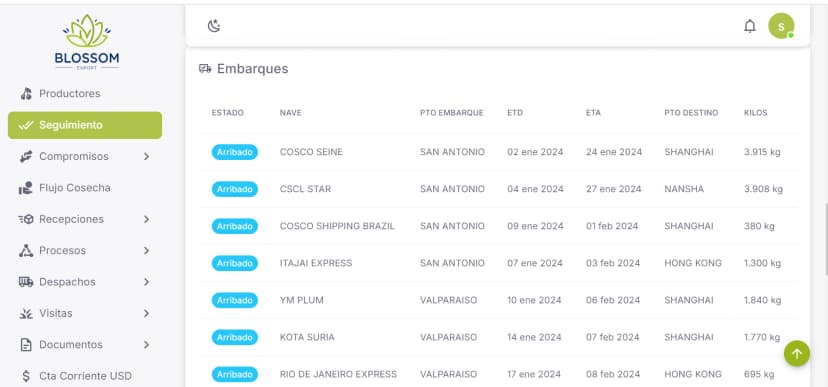This screenshot has height=387, width=828.
Task: Open the Flujo Cosecha menu item
Action: [x=85, y=188]
